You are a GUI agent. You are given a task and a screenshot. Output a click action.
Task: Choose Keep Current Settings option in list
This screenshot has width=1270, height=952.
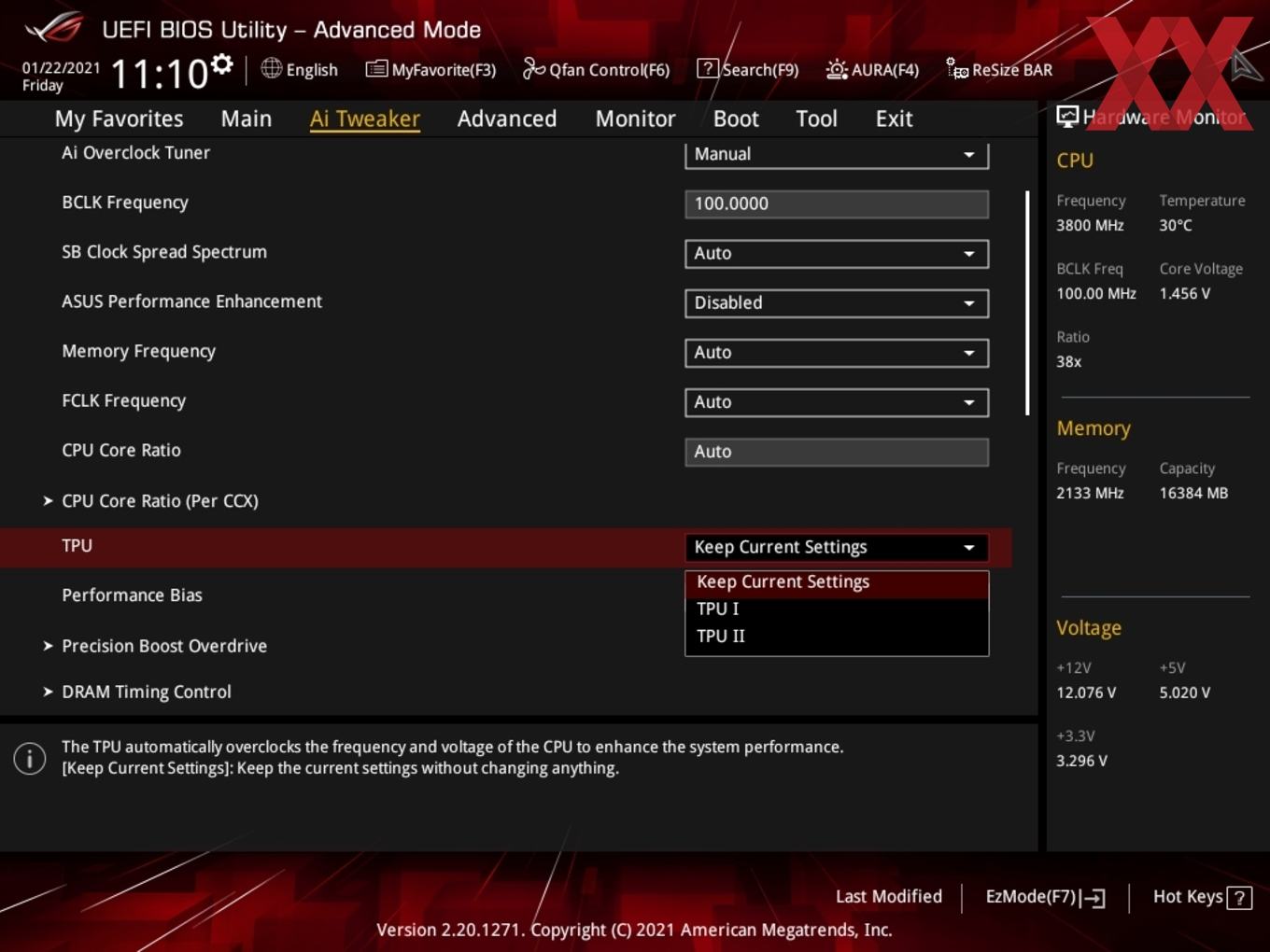(x=837, y=582)
